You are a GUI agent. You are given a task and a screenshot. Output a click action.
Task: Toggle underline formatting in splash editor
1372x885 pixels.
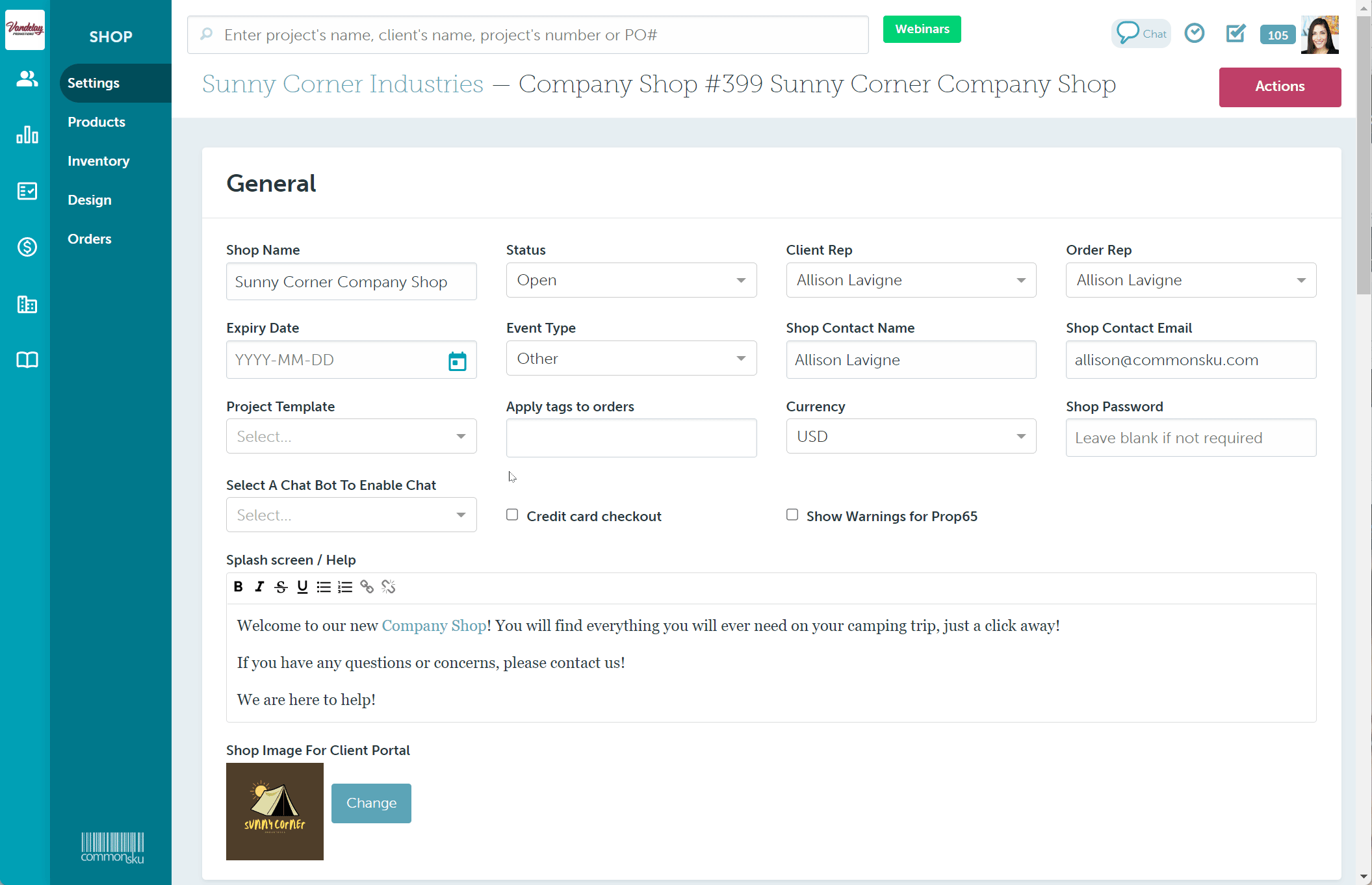[x=302, y=587]
